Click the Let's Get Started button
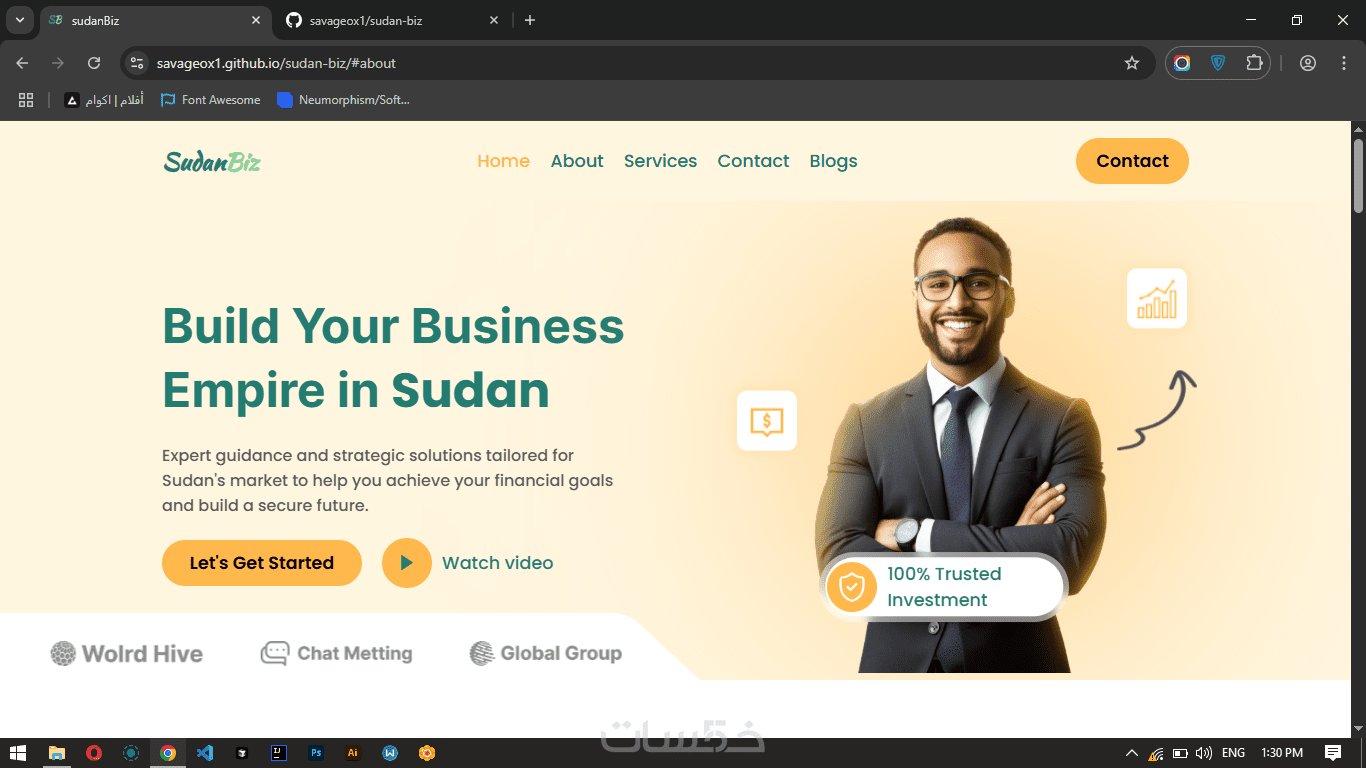The width and height of the screenshot is (1366, 768). 262,563
